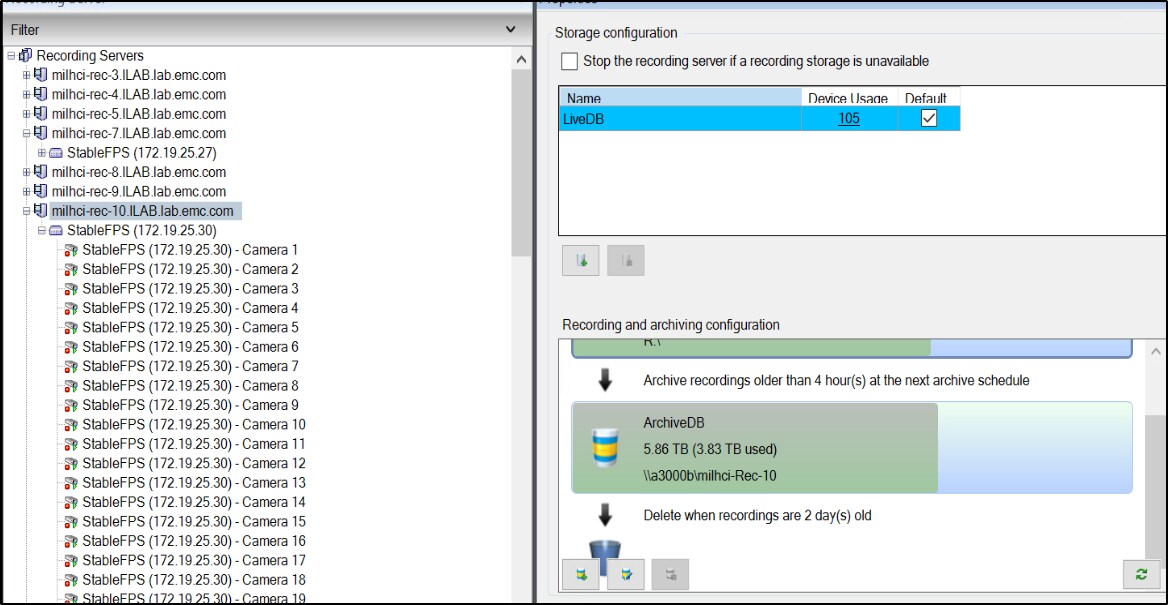Select StableFPS (172.19.25.30) - Camera 15
The height and width of the screenshot is (605, 1168).
click(x=194, y=521)
